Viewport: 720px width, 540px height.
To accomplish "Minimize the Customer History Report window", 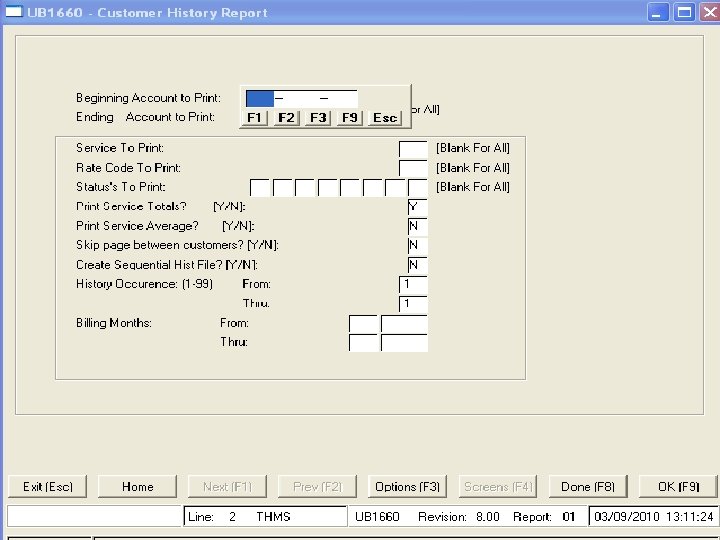I will 658,12.
